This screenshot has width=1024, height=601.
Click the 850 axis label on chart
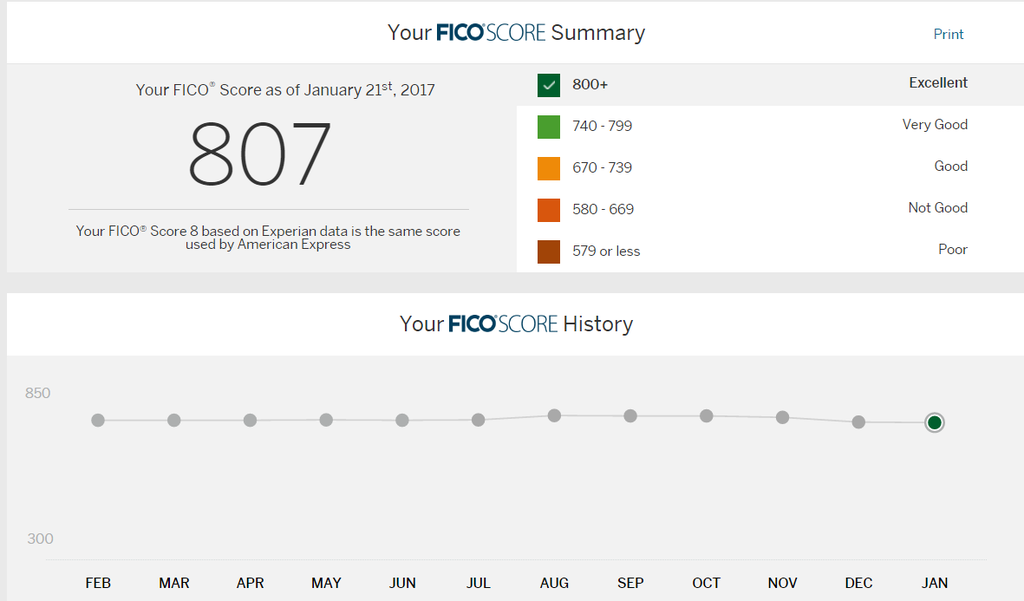click(37, 393)
